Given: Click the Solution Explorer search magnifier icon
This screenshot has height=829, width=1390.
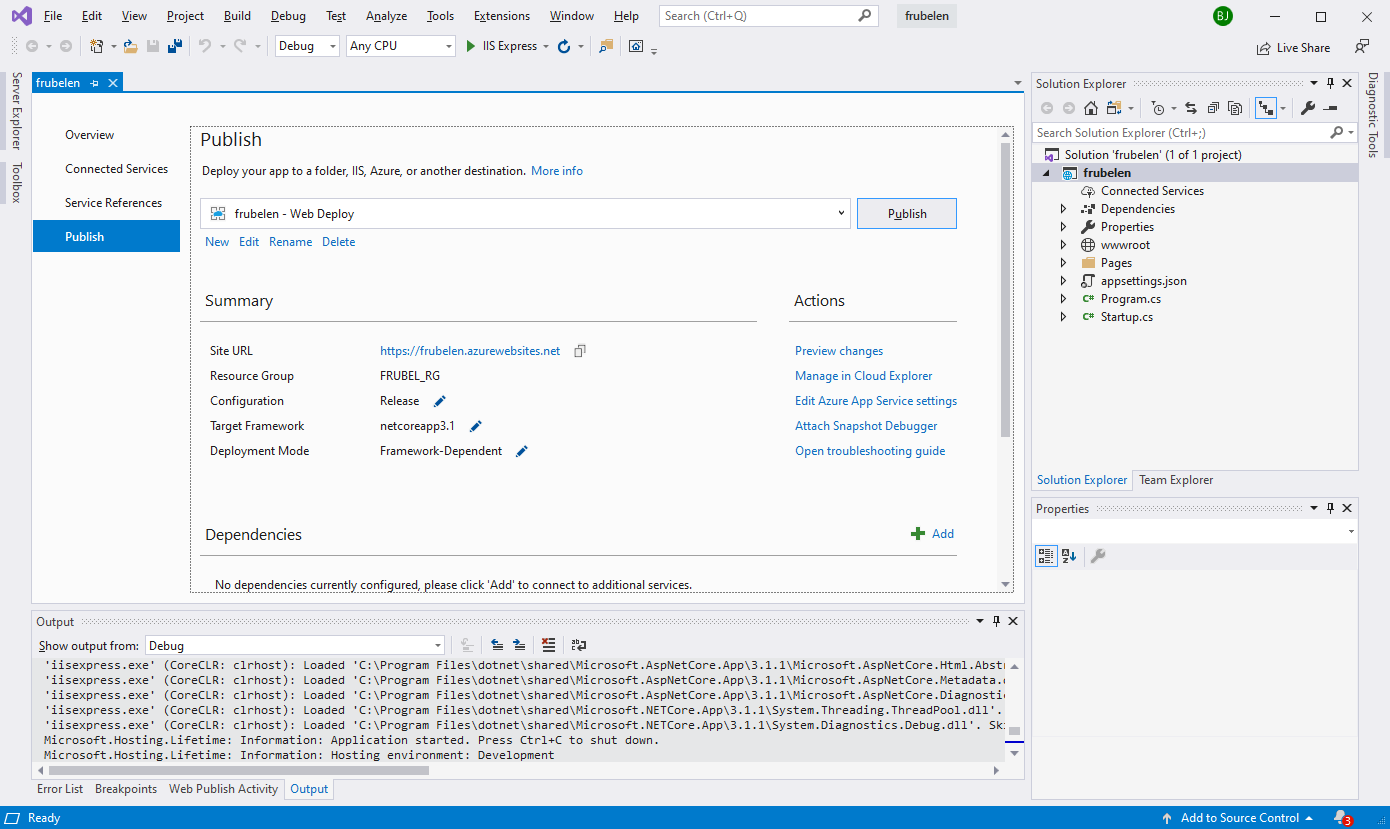Looking at the screenshot, I should pyautogui.click(x=1337, y=132).
